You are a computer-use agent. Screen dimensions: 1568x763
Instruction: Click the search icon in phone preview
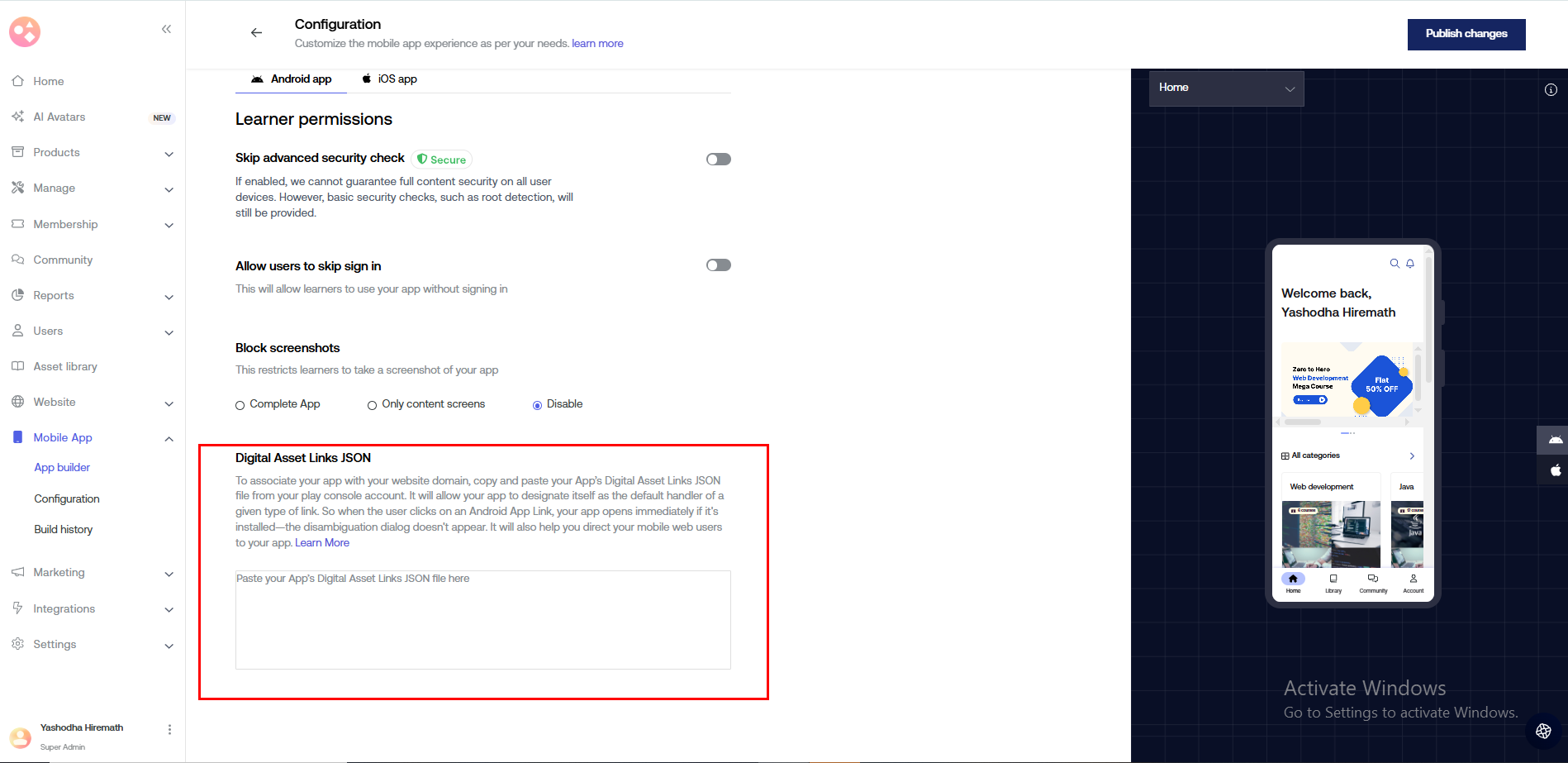point(1395,264)
